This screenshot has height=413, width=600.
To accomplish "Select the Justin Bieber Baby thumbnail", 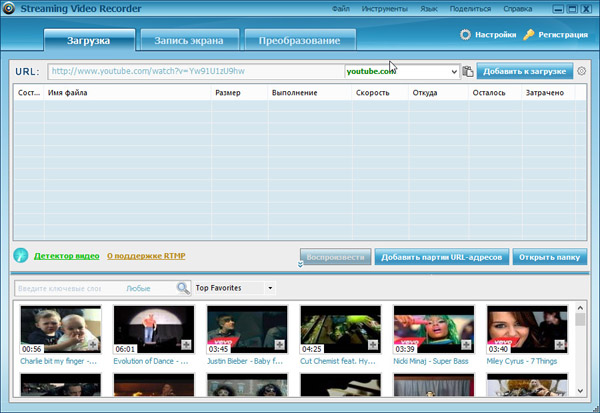I will coord(246,330).
